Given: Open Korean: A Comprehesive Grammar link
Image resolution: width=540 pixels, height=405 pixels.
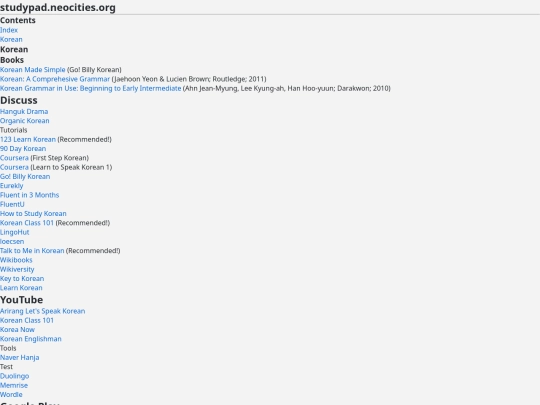Looking at the screenshot, I should tap(55, 79).
